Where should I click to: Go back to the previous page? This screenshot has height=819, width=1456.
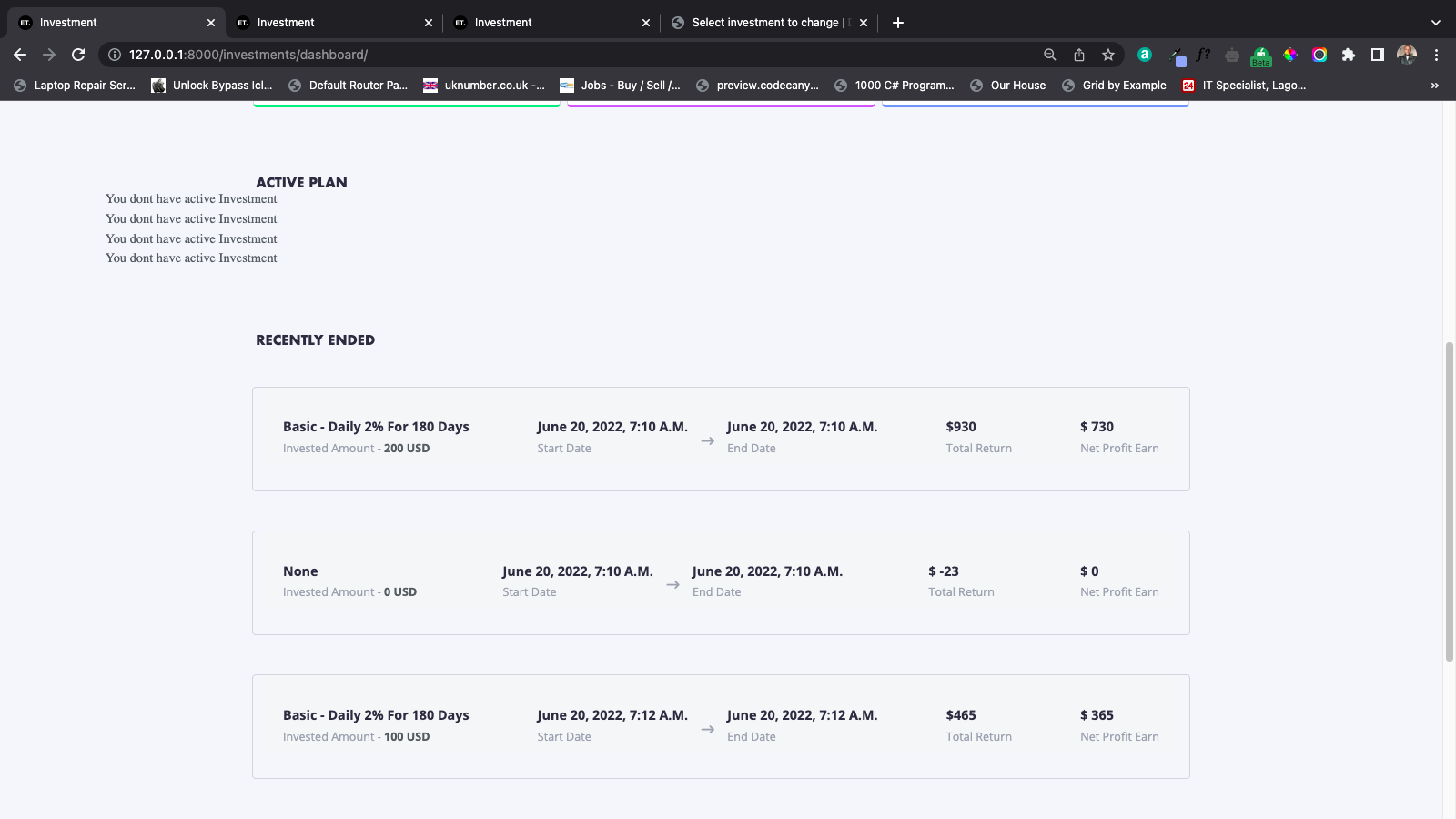(20, 55)
